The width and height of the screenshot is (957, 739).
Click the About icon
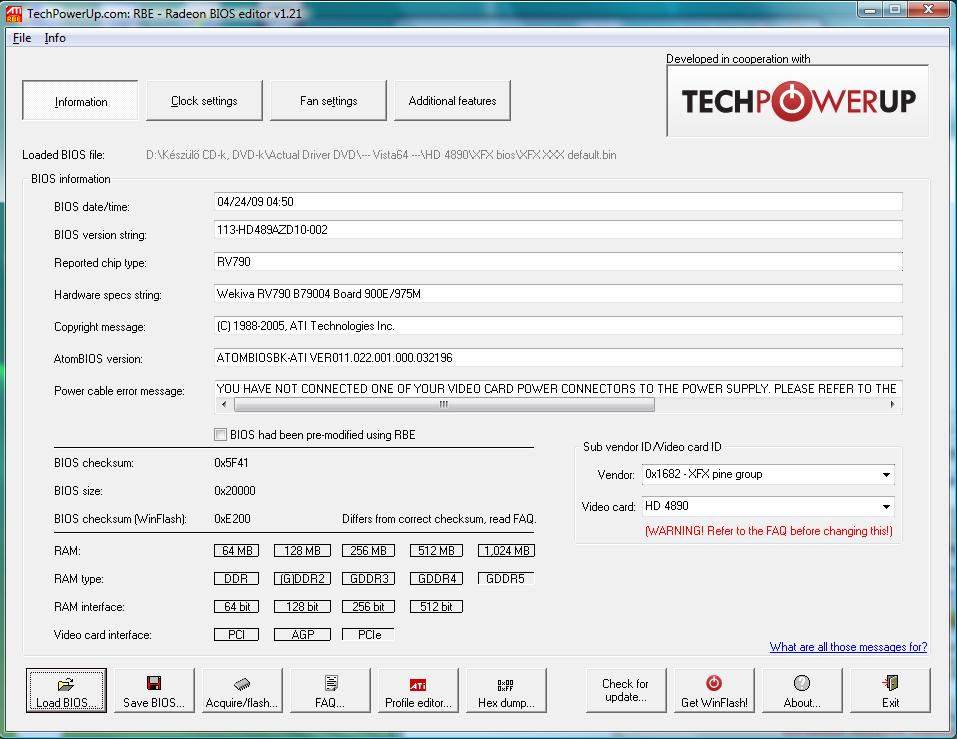coord(801,683)
